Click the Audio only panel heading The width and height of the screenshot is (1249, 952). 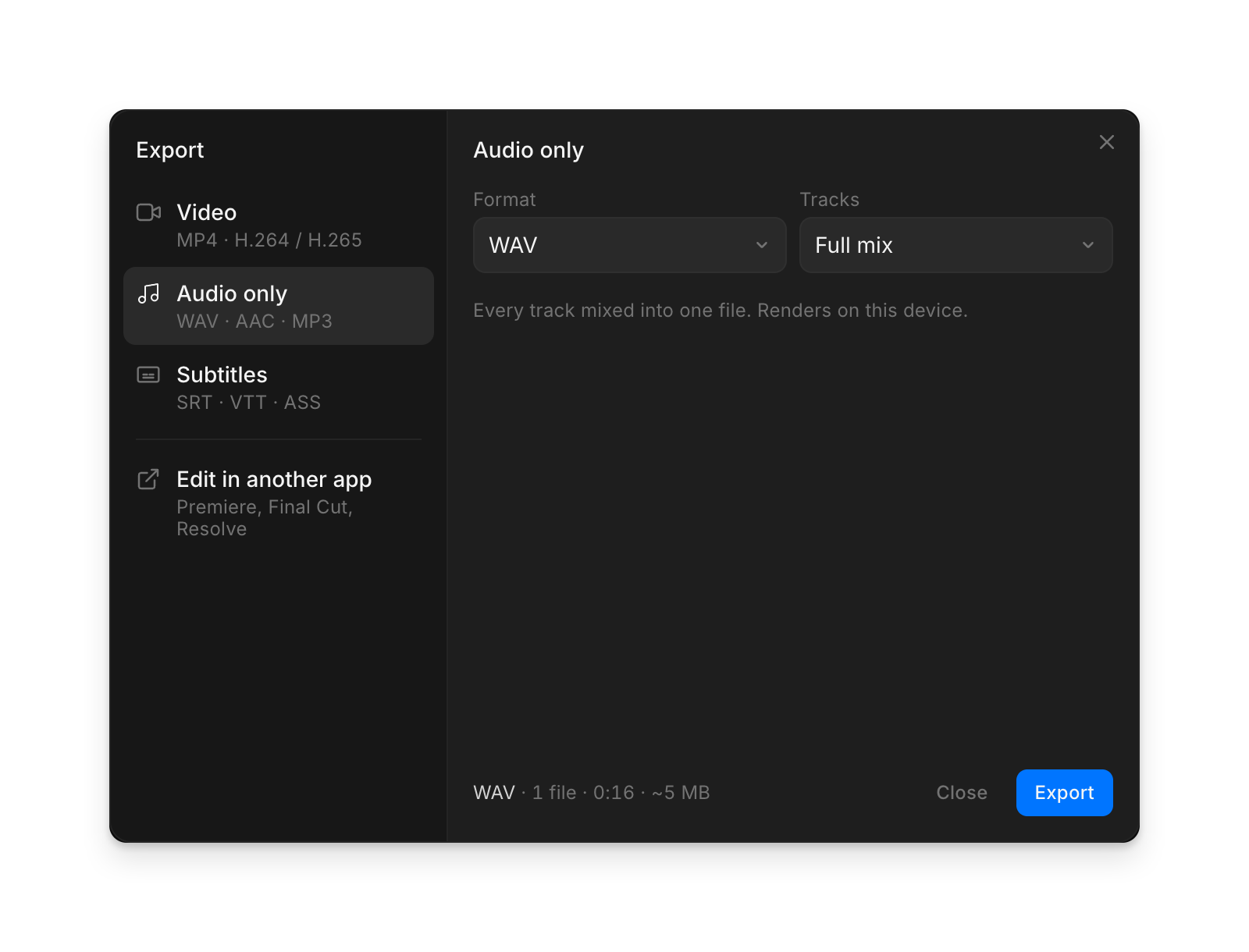pyautogui.click(x=528, y=150)
